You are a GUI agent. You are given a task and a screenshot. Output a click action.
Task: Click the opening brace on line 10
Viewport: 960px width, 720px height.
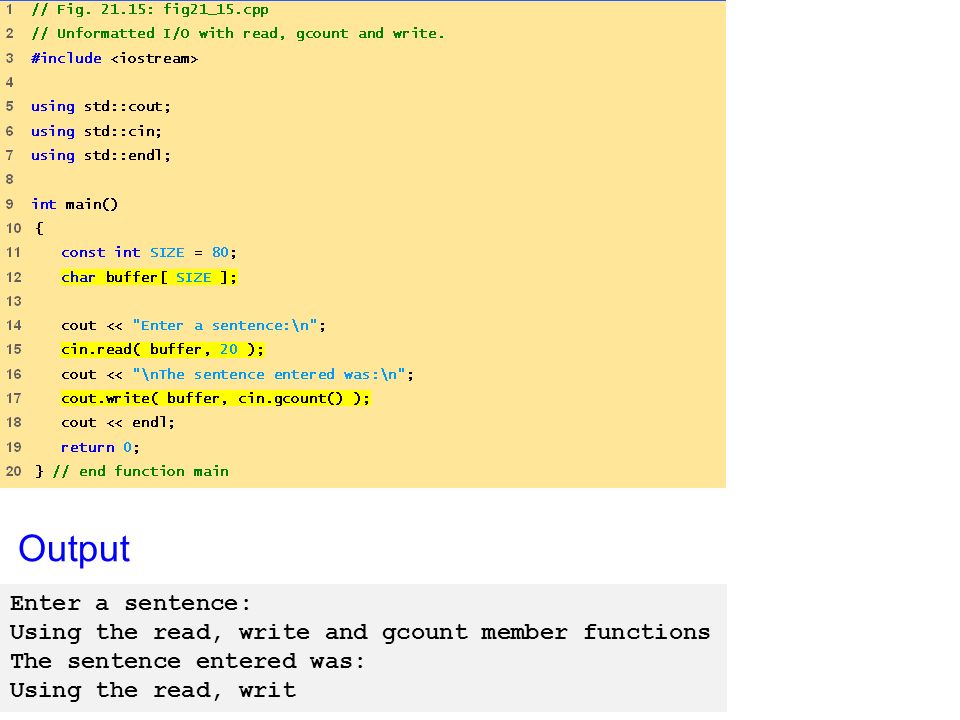pyautogui.click(x=39, y=228)
